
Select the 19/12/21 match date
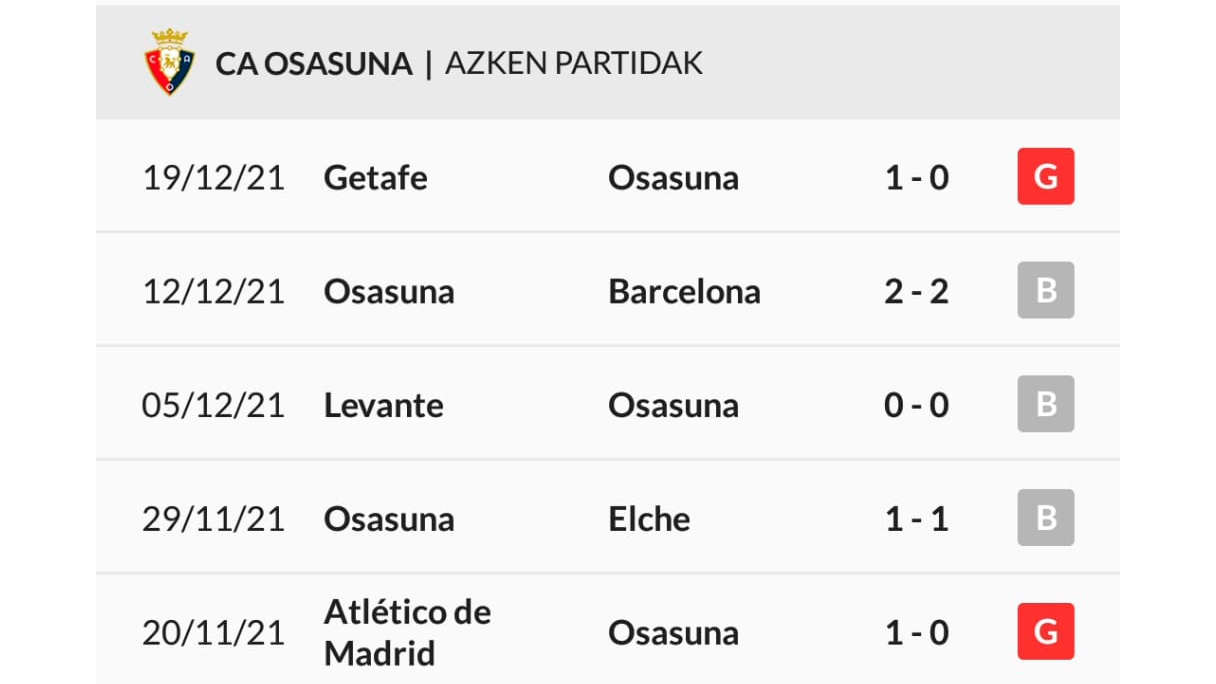(213, 178)
